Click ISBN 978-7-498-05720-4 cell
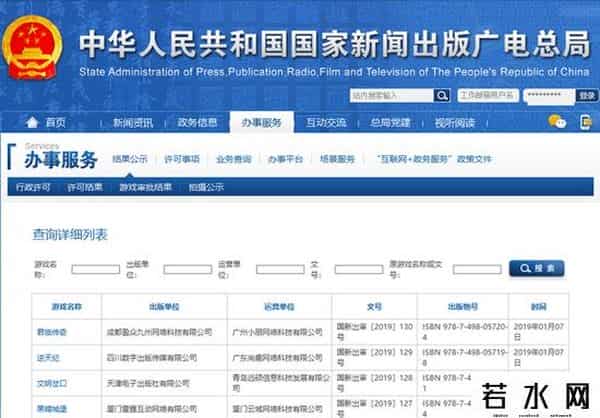Image resolution: width=600 pixels, height=418 pixels. click(x=465, y=331)
